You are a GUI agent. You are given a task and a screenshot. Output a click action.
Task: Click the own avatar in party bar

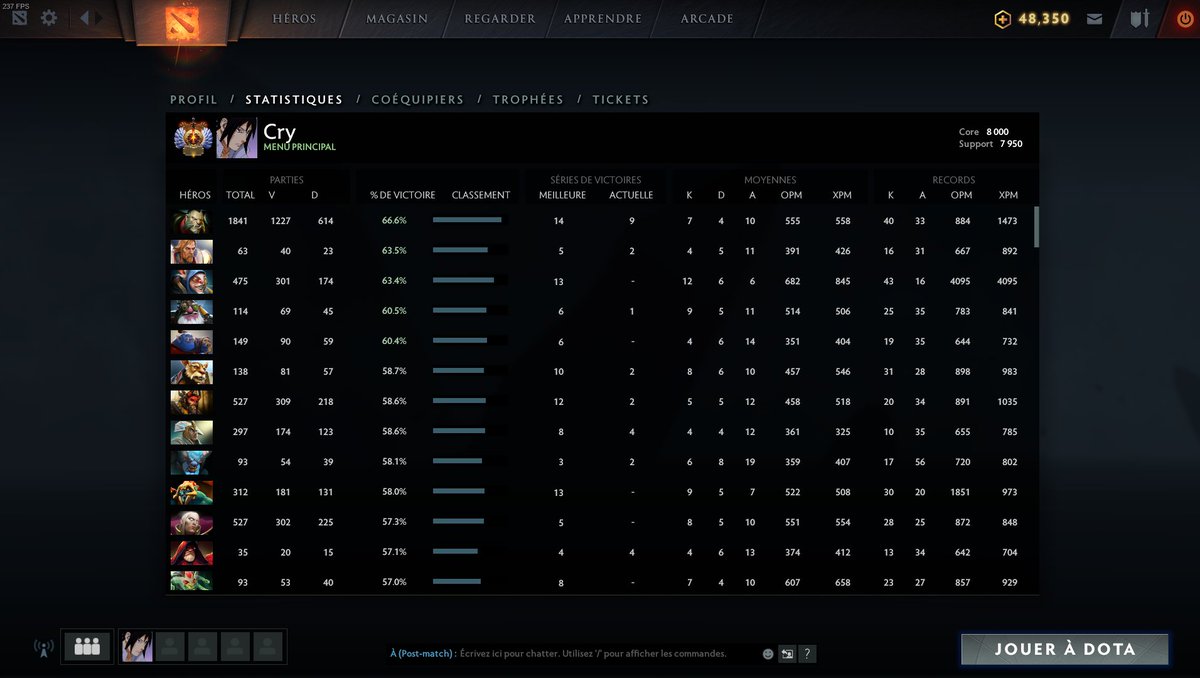(137, 647)
